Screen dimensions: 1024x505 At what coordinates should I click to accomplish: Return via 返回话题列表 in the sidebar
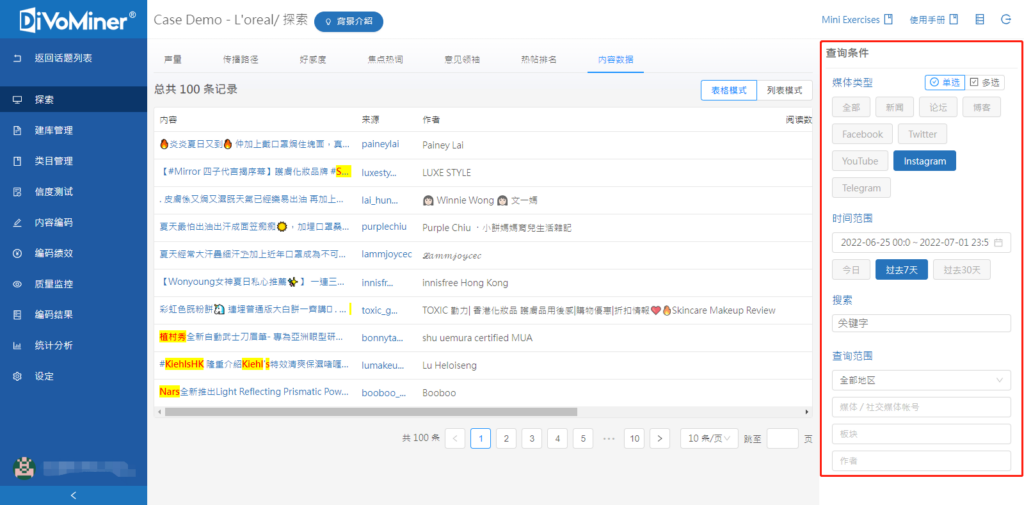tap(62, 58)
